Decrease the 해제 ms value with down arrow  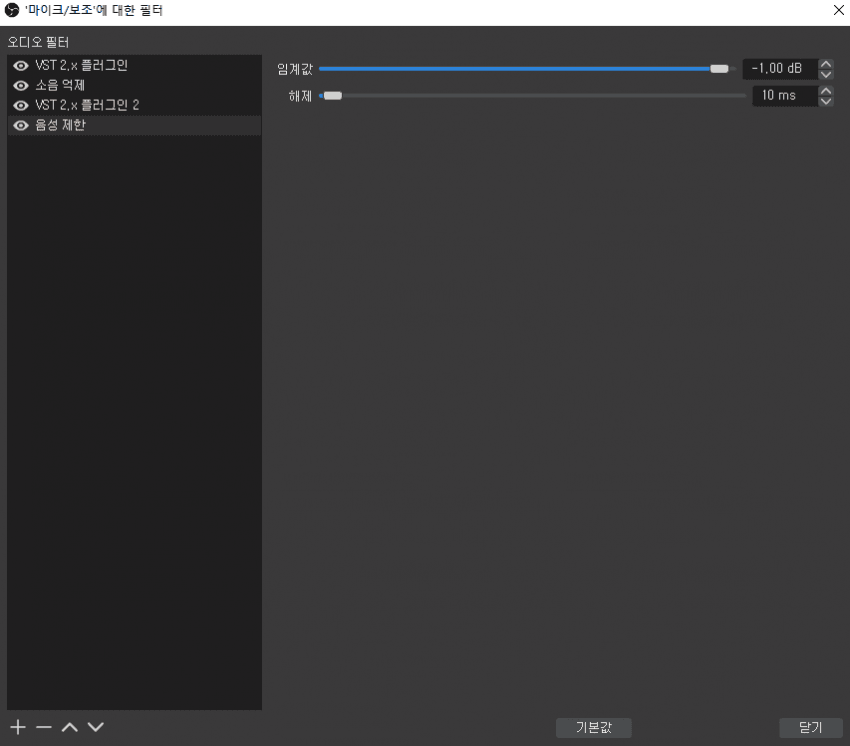click(x=826, y=101)
